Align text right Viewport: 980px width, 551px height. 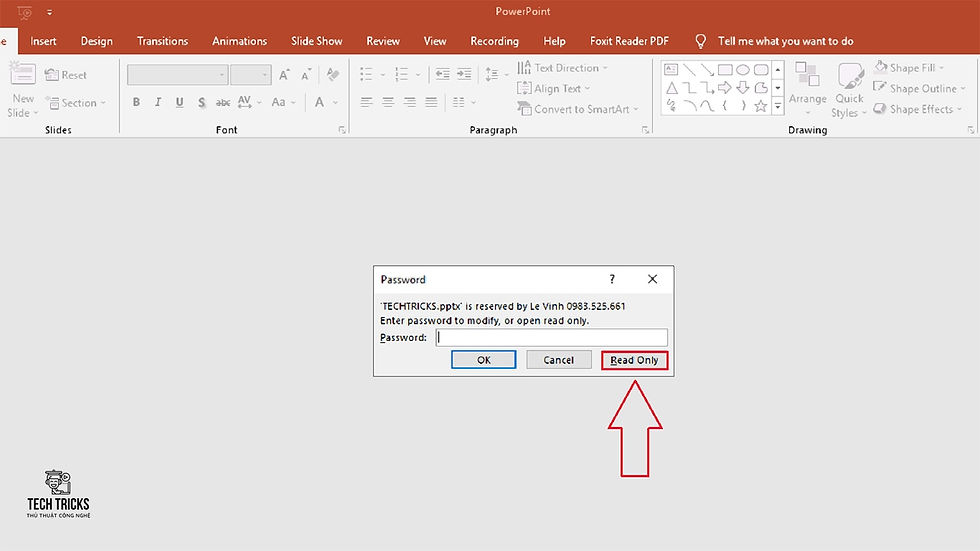(x=410, y=102)
